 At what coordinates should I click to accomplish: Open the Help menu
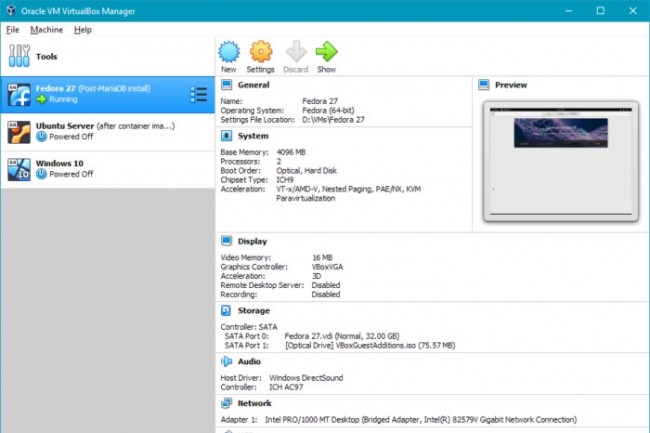point(83,30)
